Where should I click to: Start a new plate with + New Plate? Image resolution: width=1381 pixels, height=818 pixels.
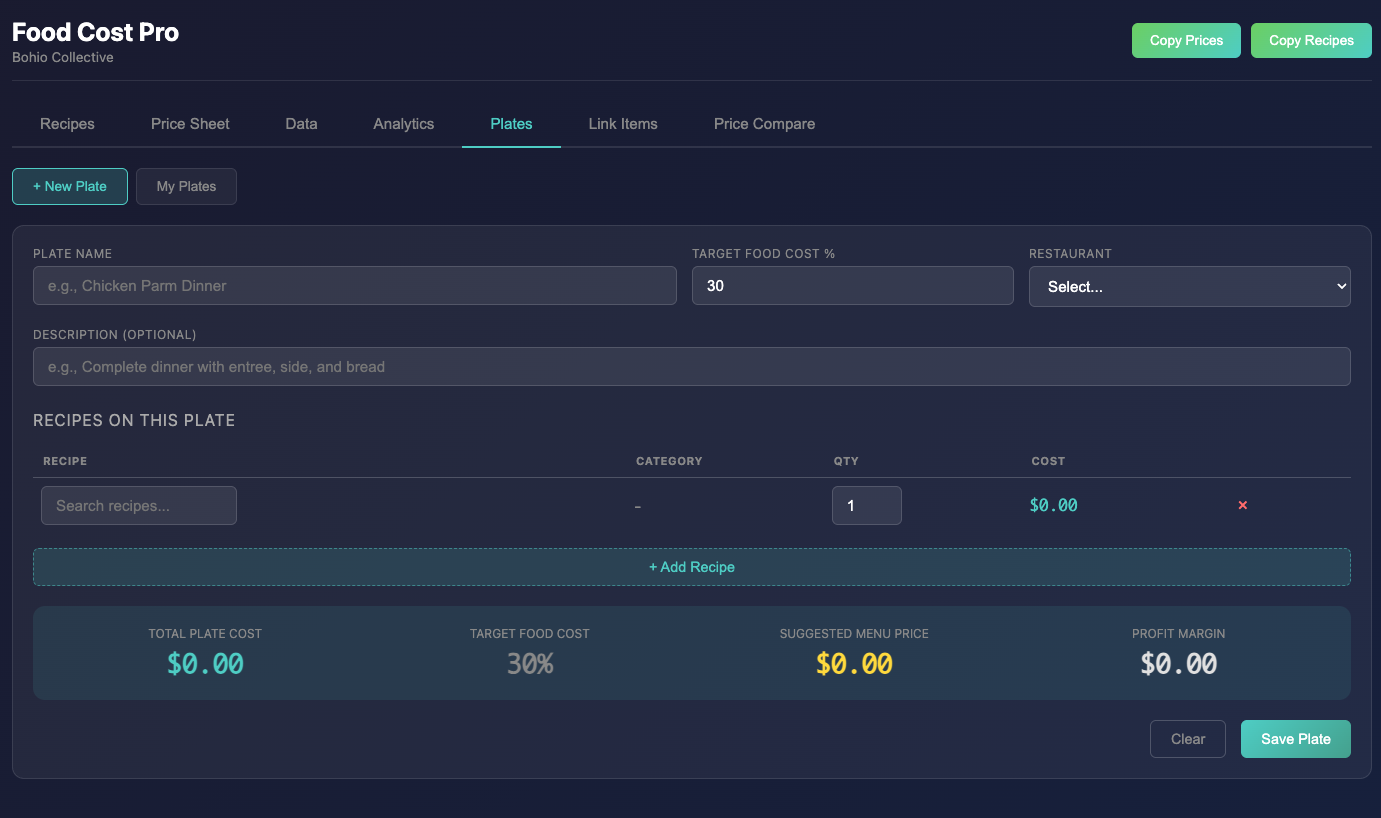click(70, 186)
